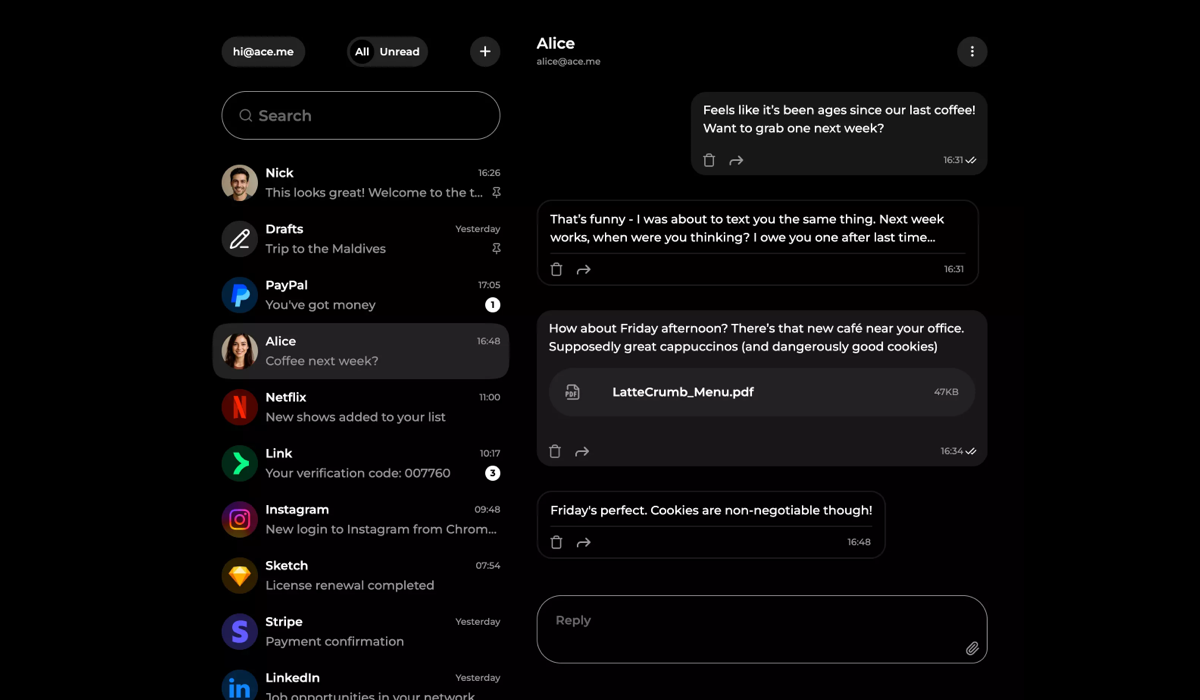Open the hi@ace.me account selector
Viewport: 1200px width, 700px height.
point(263,52)
